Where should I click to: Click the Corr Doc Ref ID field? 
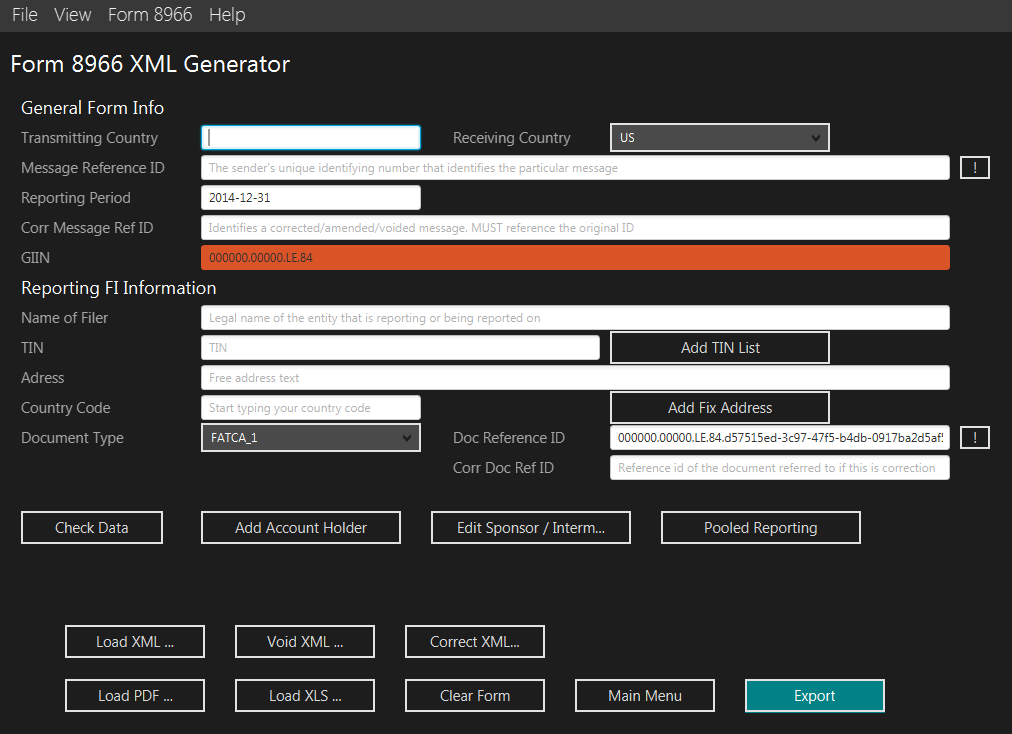[x=780, y=467]
